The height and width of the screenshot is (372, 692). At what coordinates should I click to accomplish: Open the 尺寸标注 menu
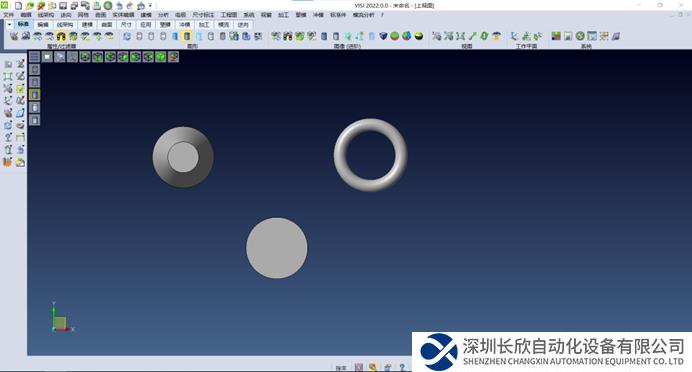203,15
